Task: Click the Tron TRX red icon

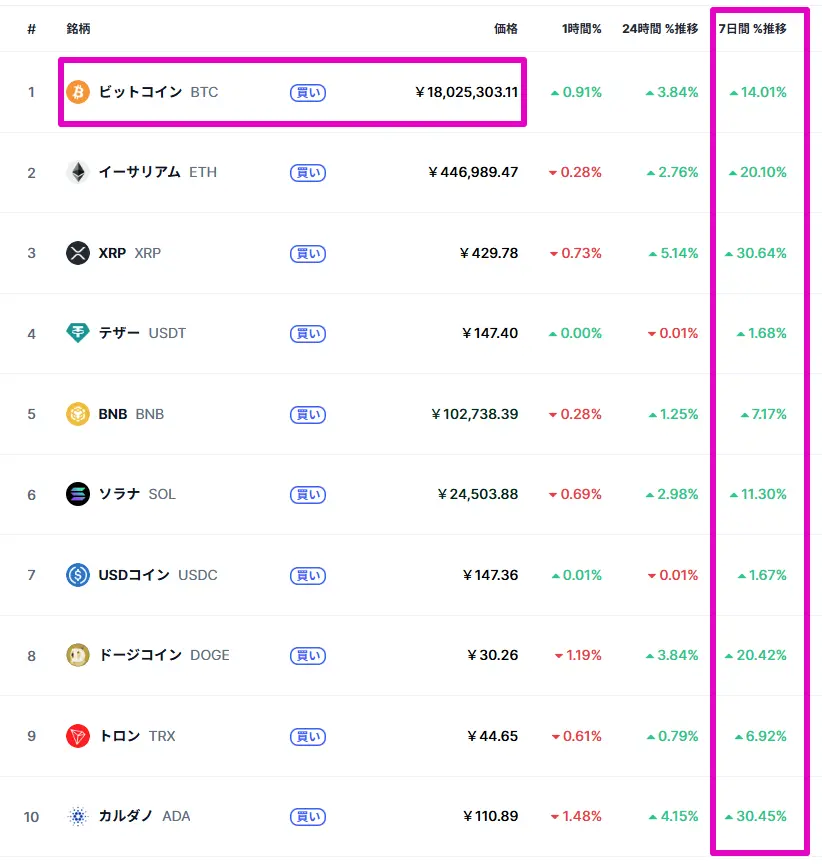Action: pyautogui.click(x=78, y=736)
